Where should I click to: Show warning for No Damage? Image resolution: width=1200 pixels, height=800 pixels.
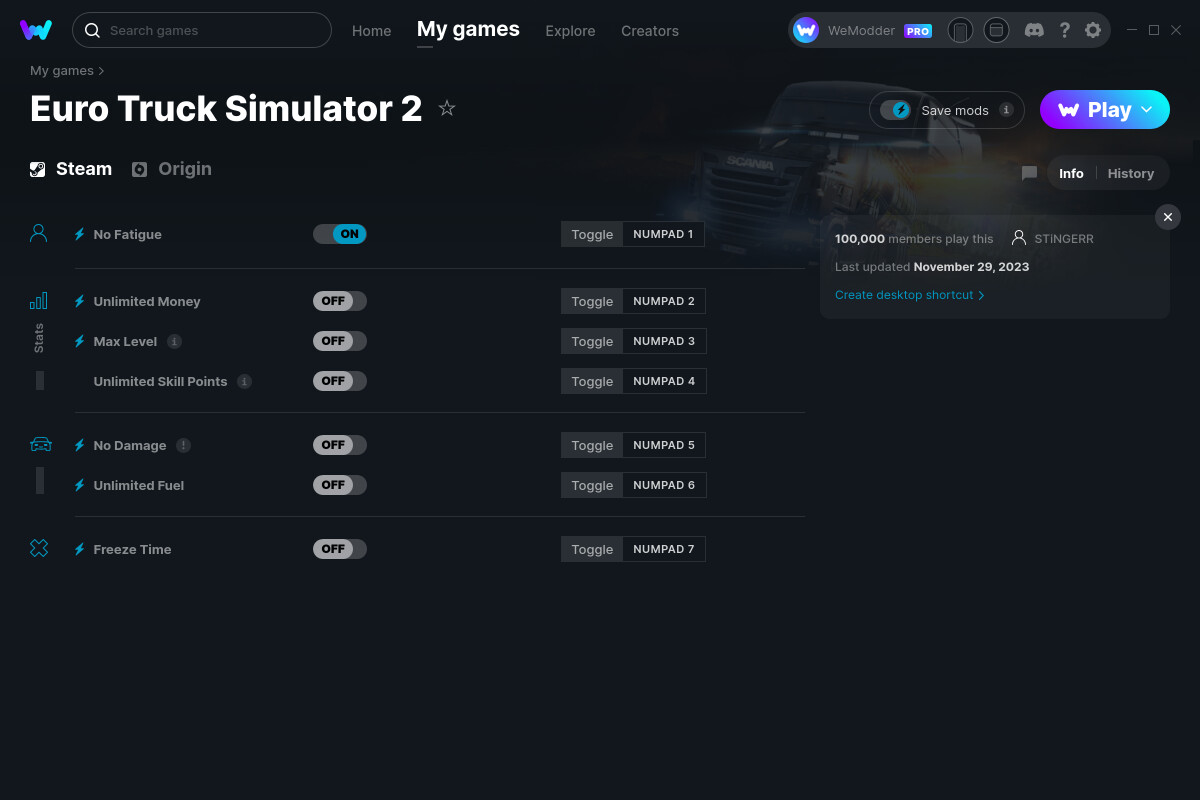(183, 445)
